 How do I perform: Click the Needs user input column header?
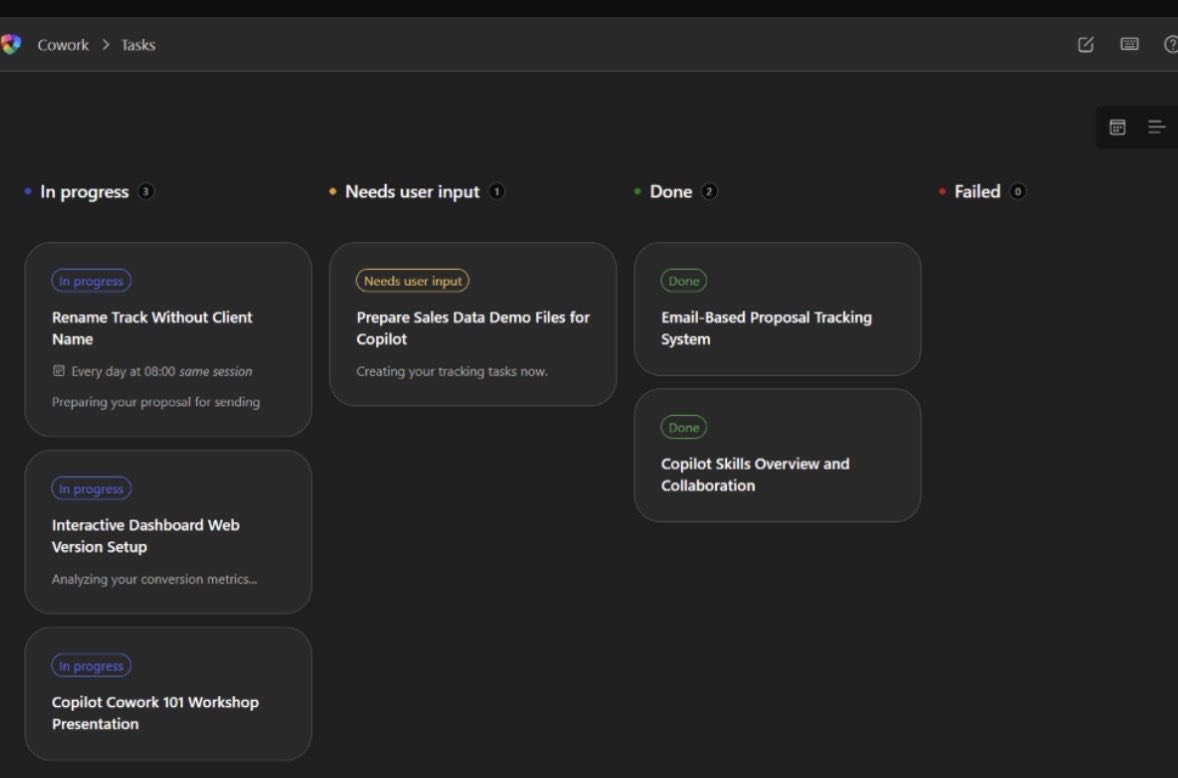(412, 191)
